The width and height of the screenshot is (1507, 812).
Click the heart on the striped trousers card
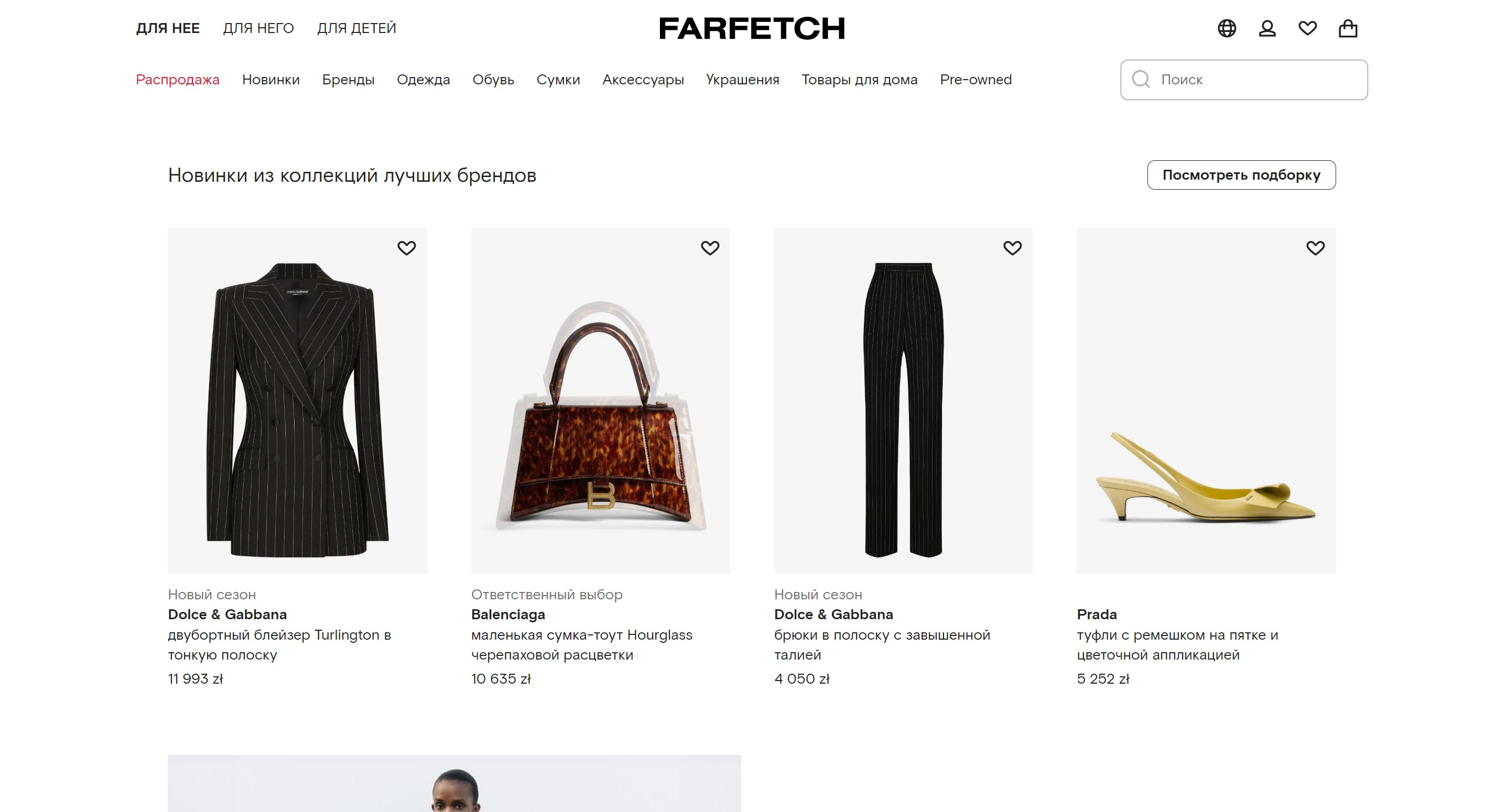click(x=1013, y=248)
